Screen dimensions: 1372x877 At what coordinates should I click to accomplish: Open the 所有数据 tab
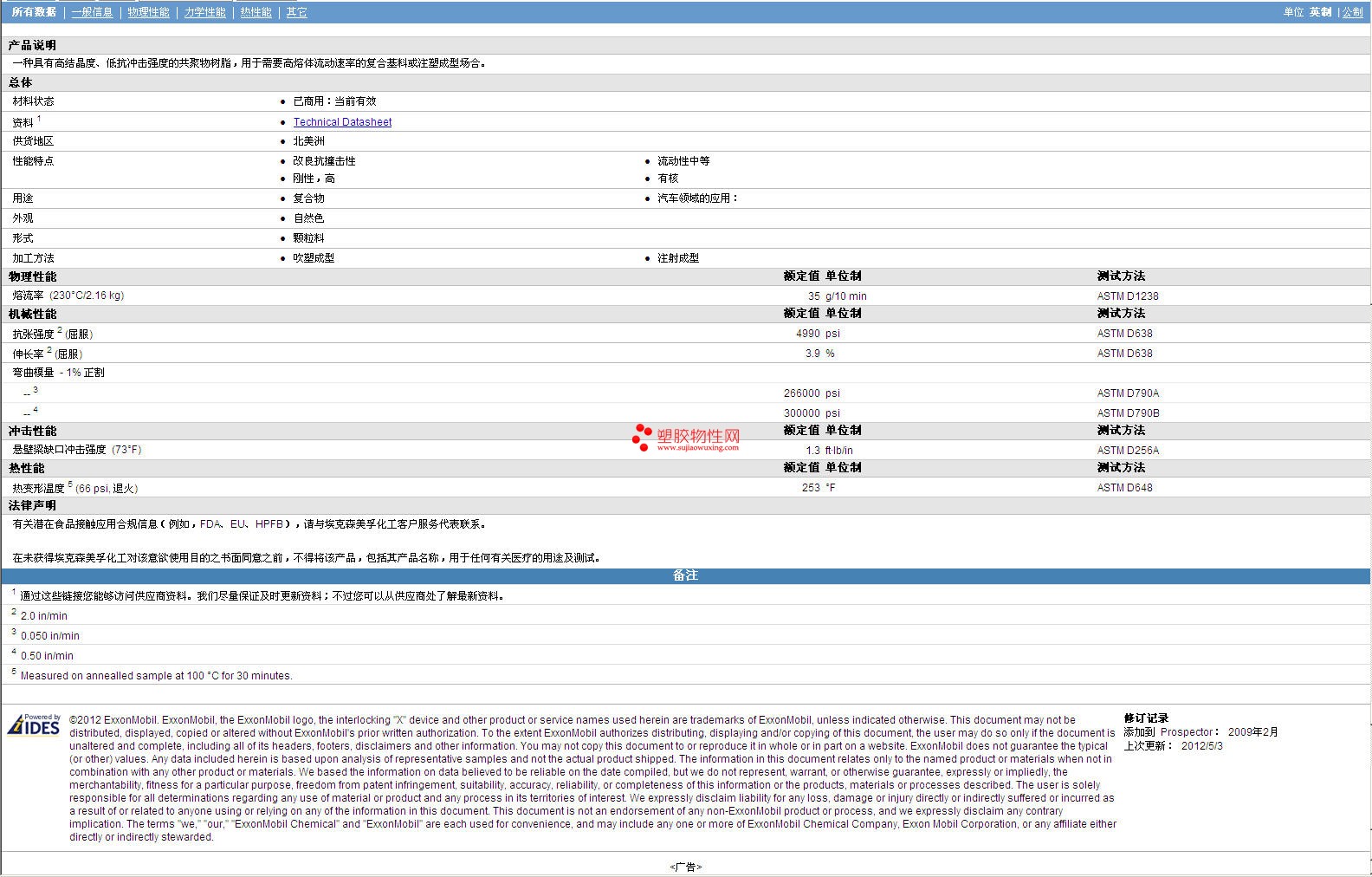click(34, 12)
